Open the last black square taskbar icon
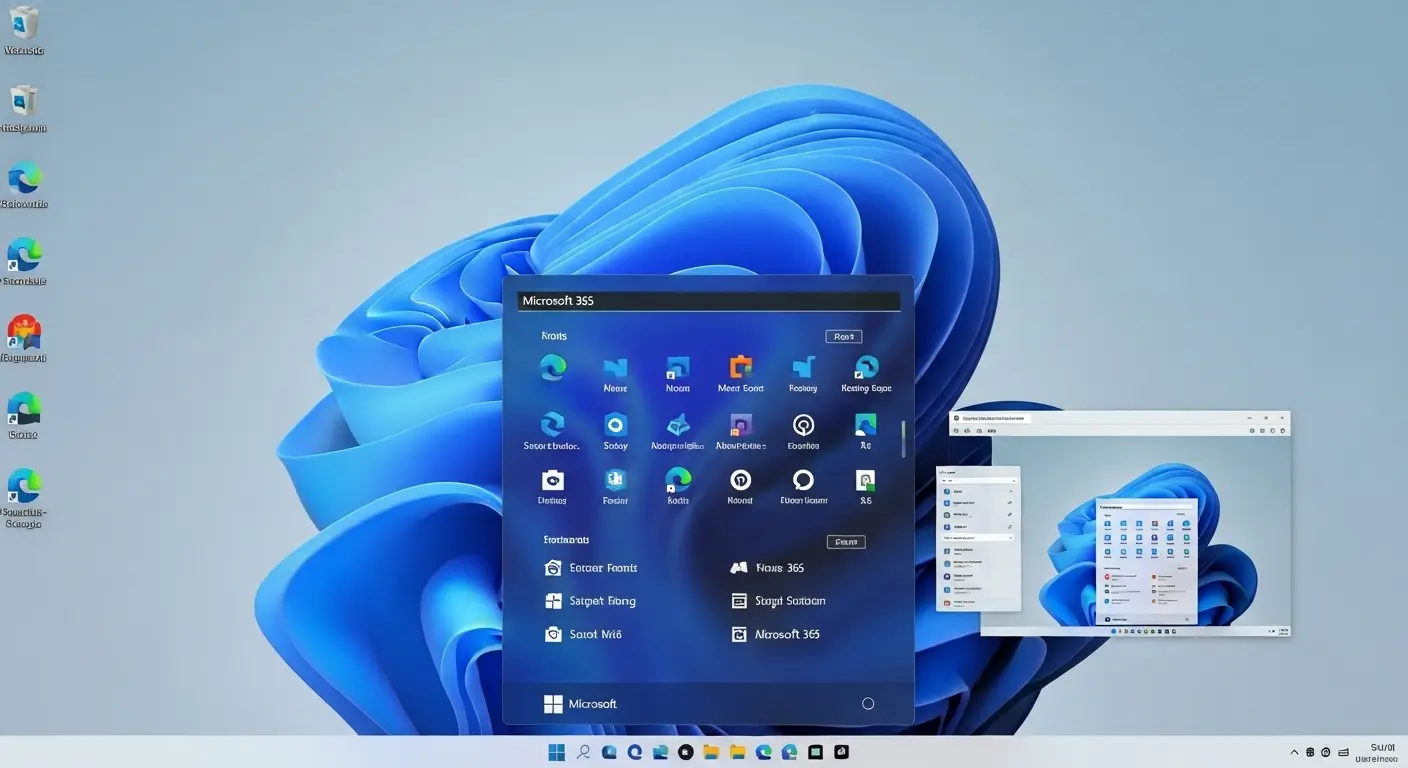 point(842,752)
